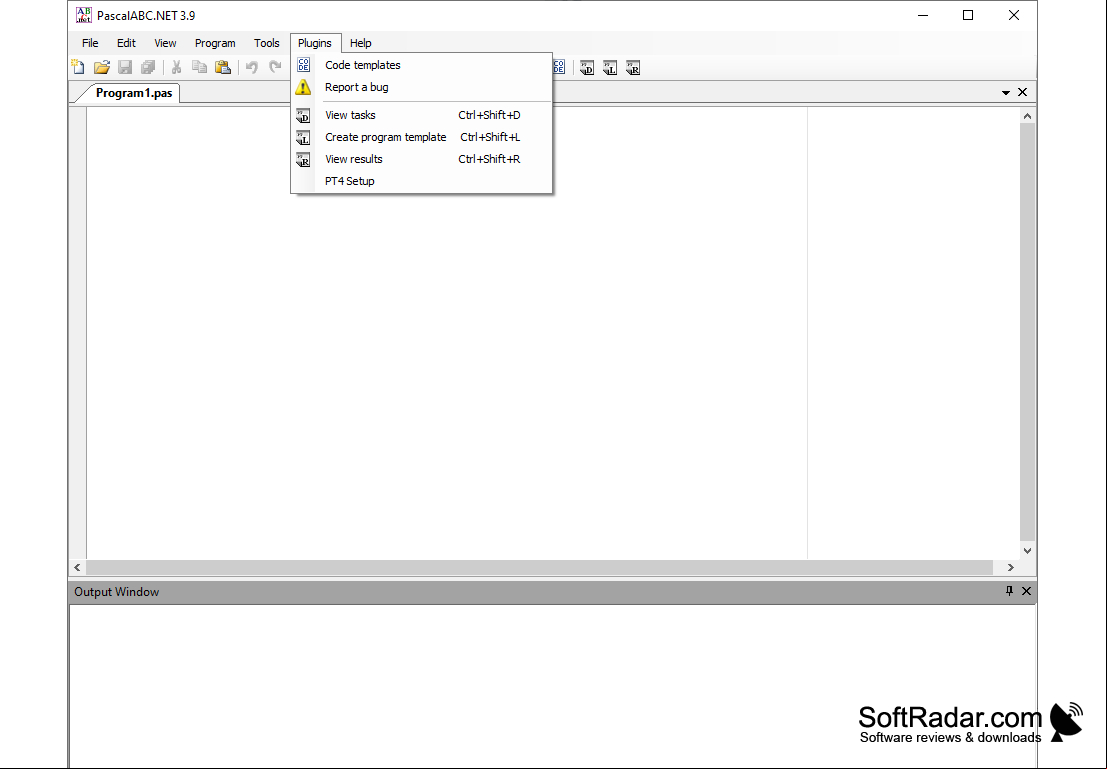Open the document list dropdown arrow

click(1006, 93)
